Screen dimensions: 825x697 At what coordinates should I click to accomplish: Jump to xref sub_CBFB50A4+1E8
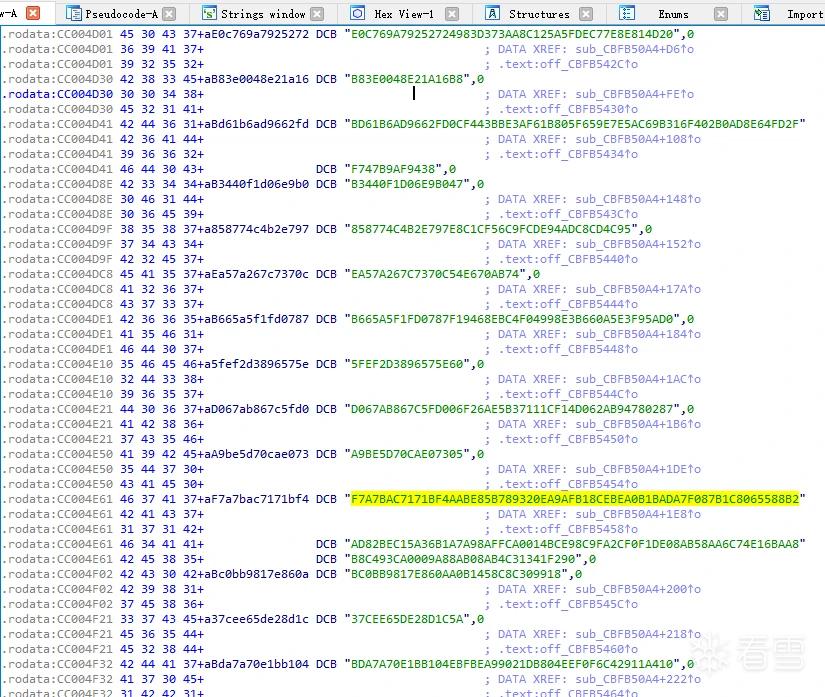(638, 514)
